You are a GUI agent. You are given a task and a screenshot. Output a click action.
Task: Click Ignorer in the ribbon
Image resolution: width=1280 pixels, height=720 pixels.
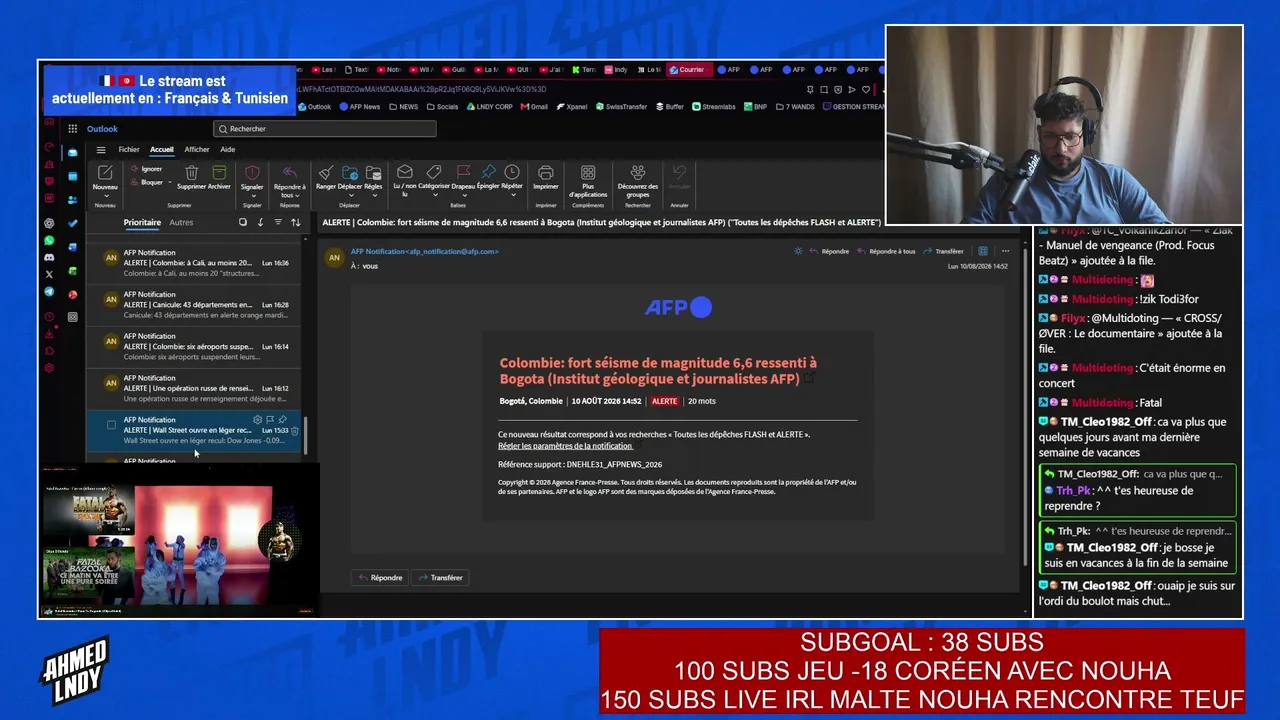[x=146, y=169]
